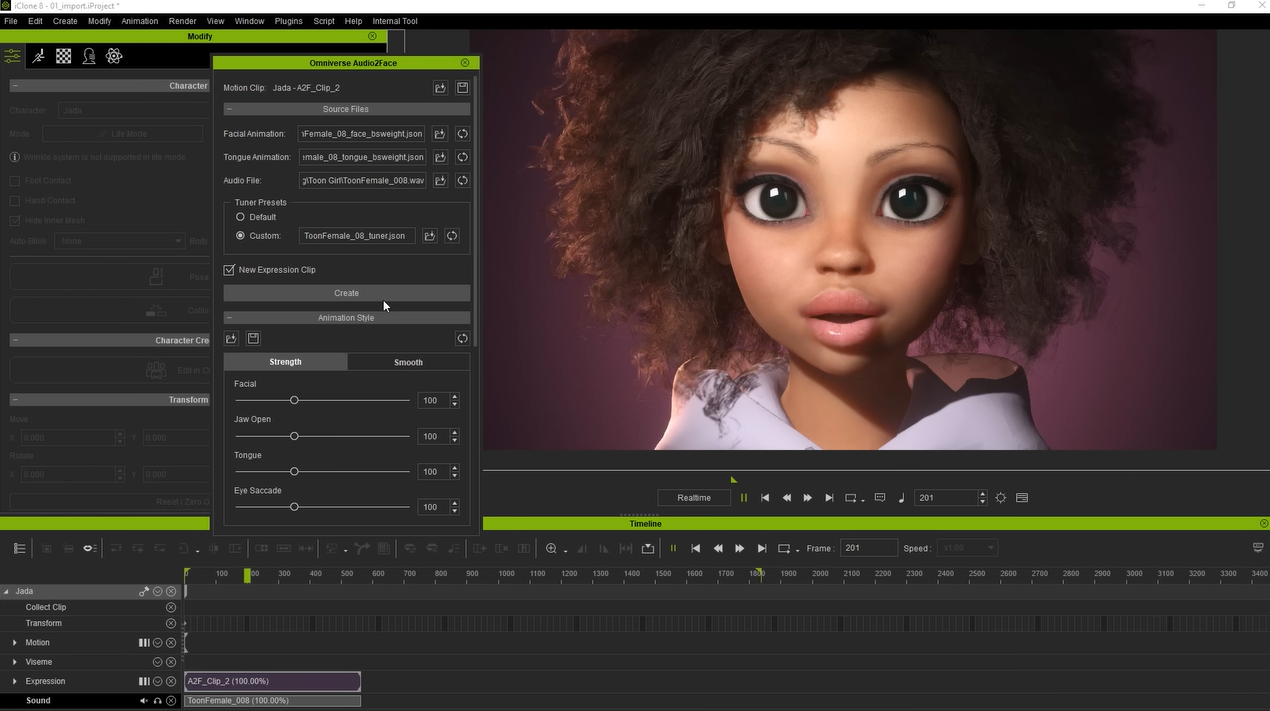Image resolution: width=1270 pixels, height=711 pixels.
Task: Open the Plugins menu
Action: [x=288, y=21]
